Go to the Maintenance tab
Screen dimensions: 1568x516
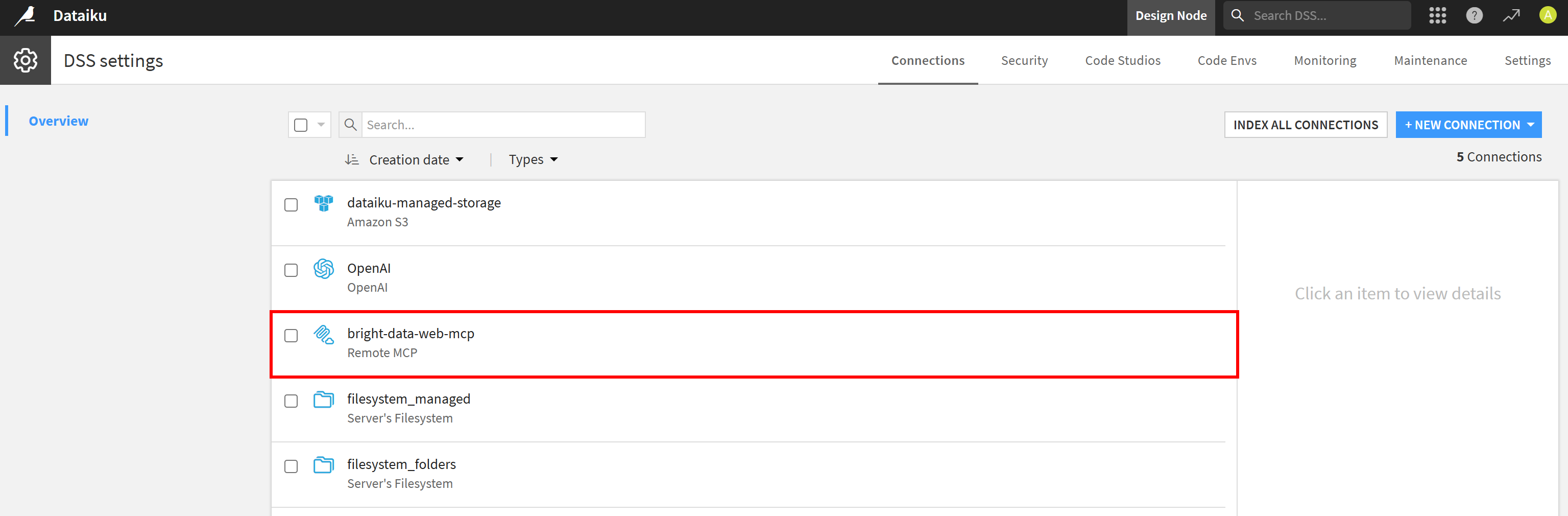click(1431, 60)
